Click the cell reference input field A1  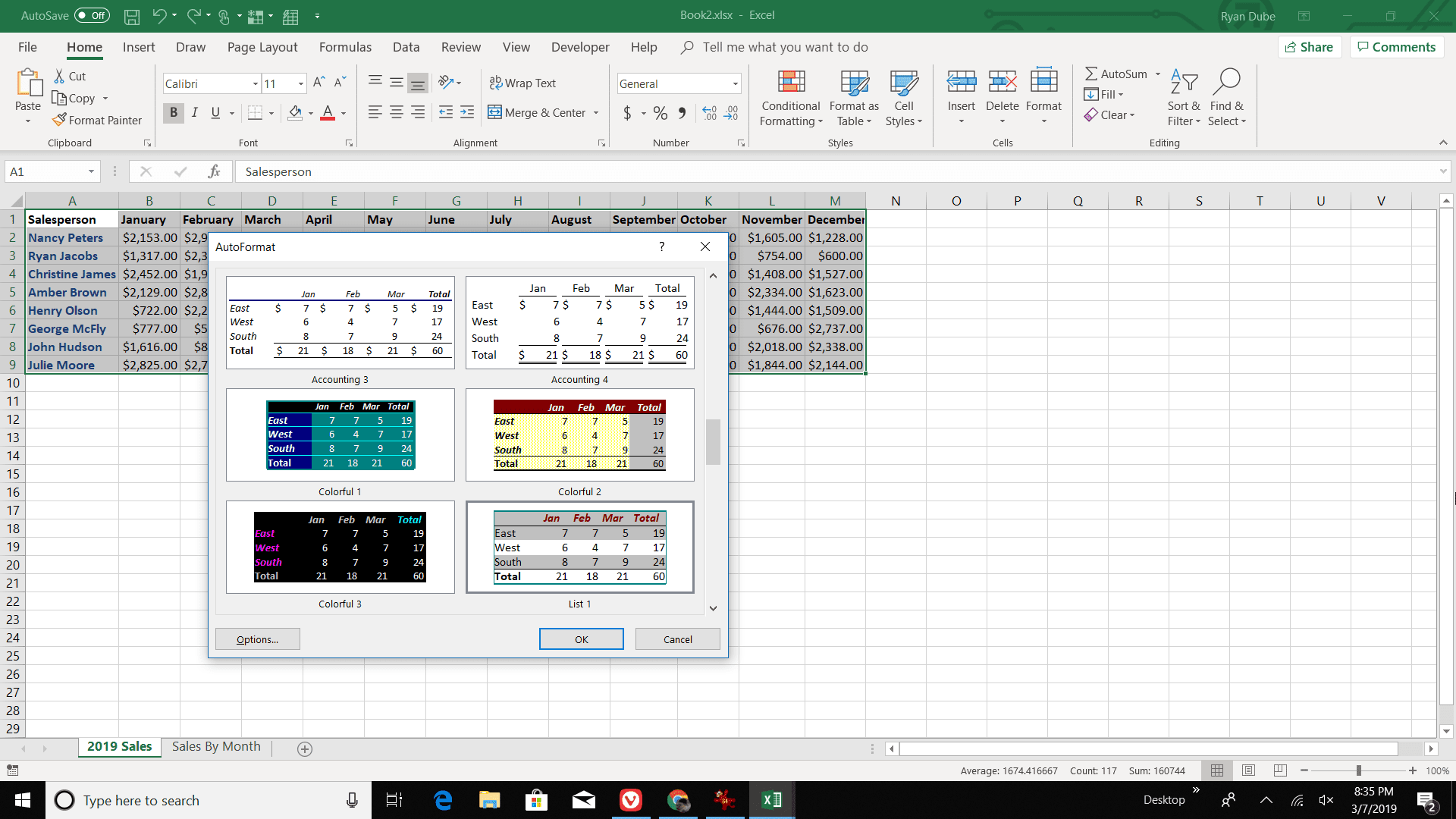51,171
